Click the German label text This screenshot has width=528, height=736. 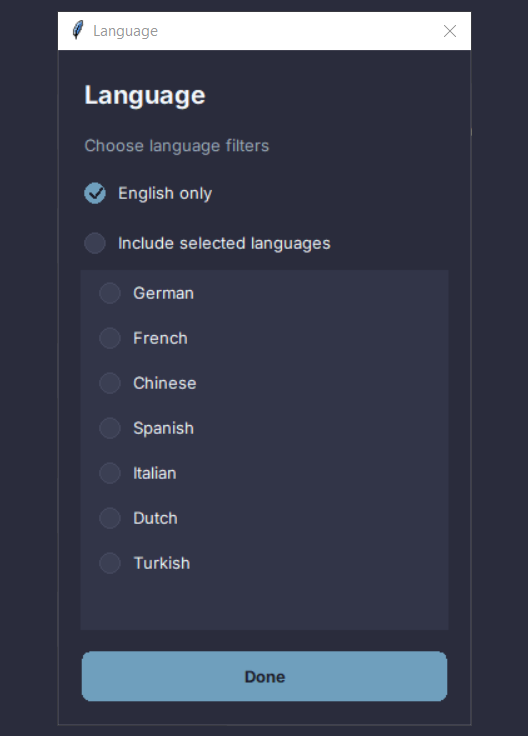click(x=163, y=293)
